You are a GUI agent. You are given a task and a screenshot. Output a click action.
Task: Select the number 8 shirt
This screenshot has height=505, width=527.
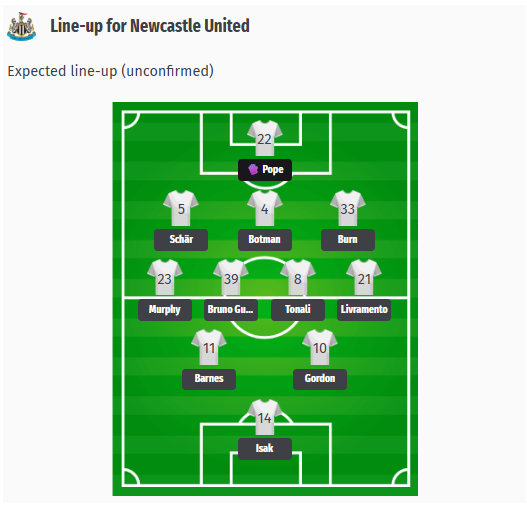point(298,278)
